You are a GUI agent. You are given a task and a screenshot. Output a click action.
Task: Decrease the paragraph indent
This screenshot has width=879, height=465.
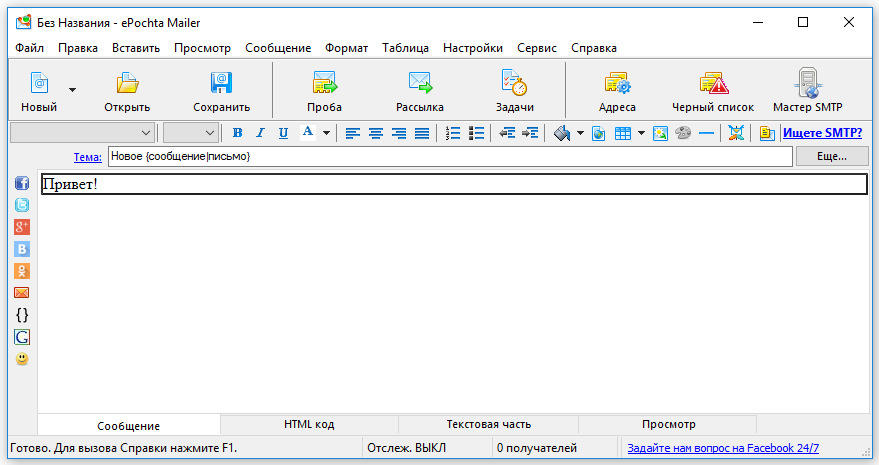507,133
